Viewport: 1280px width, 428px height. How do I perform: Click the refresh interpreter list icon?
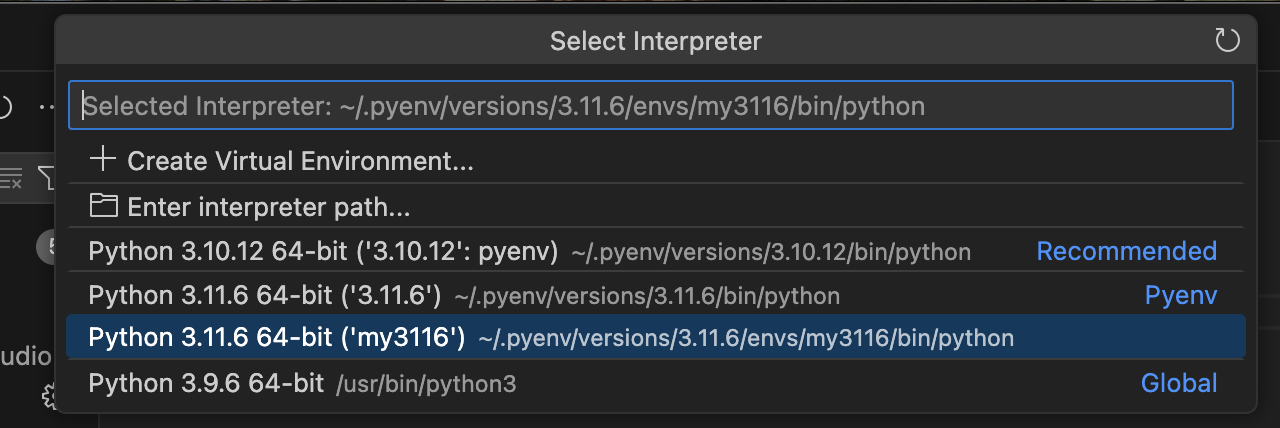coord(1226,41)
